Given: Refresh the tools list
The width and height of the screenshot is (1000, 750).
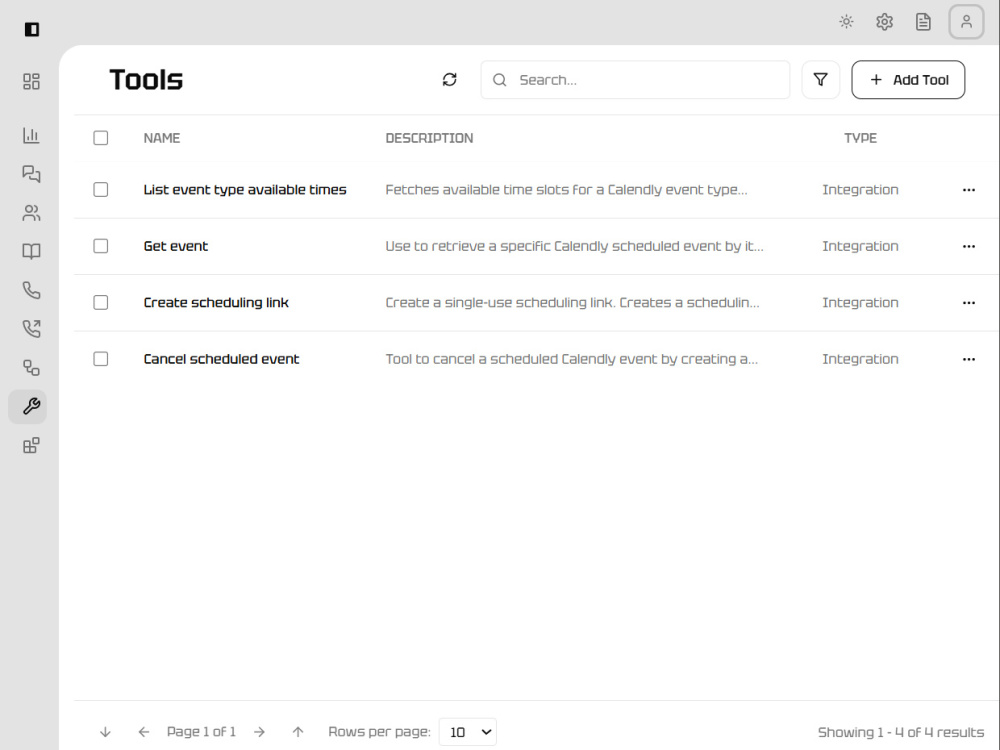Looking at the screenshot, I should [x=450, y=80].
